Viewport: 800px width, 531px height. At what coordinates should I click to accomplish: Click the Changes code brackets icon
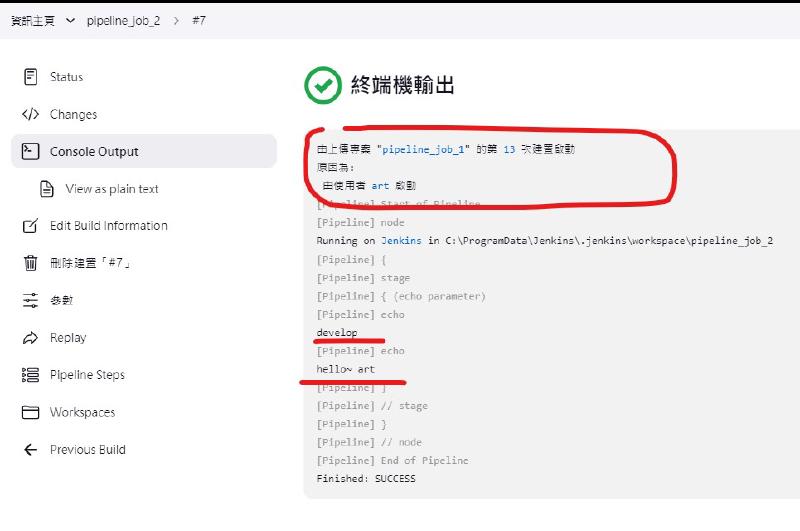coord(30,115)
